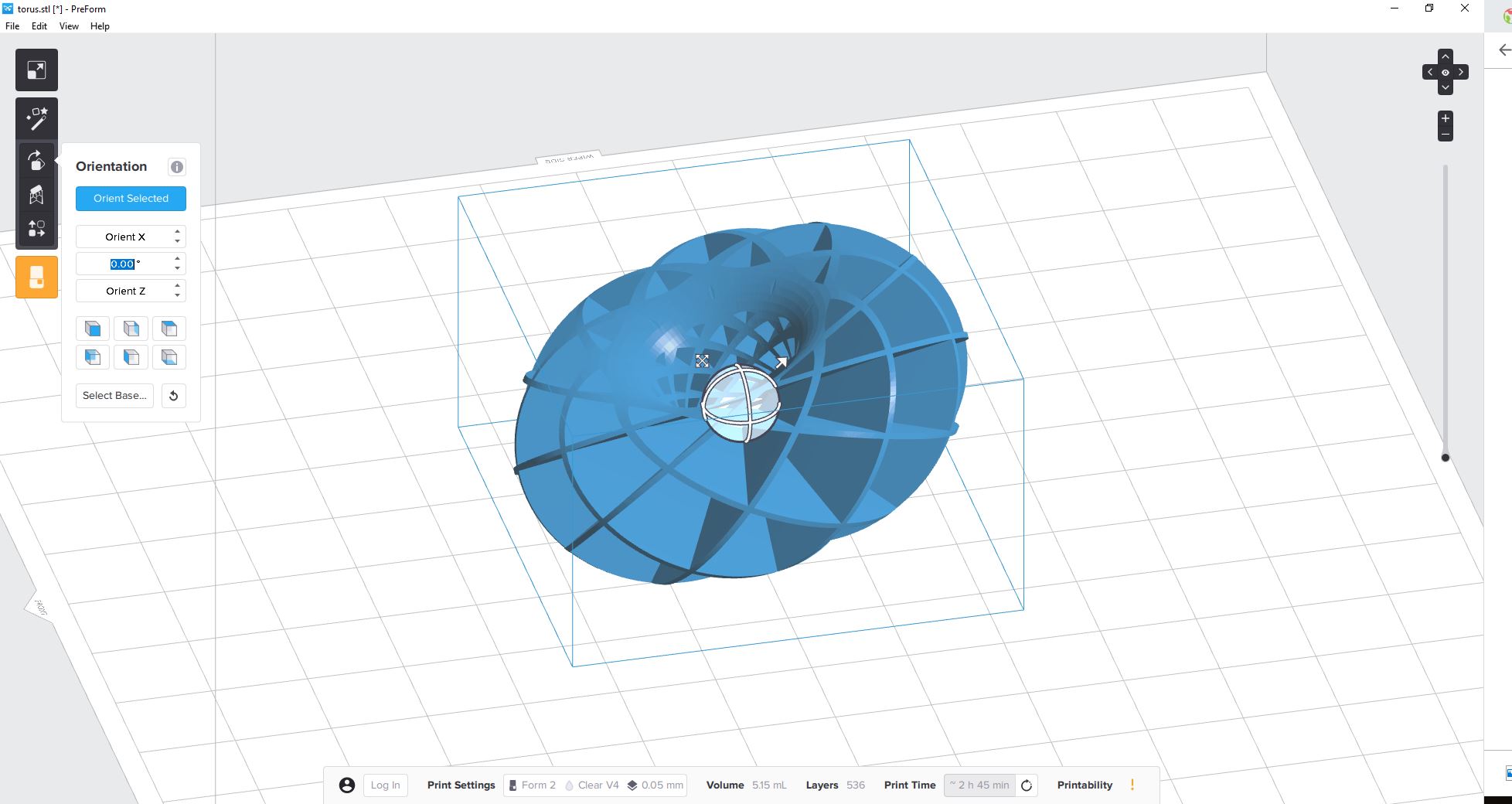Open the Help menu
Viewport: 1512px width, 804px height.
100,26
